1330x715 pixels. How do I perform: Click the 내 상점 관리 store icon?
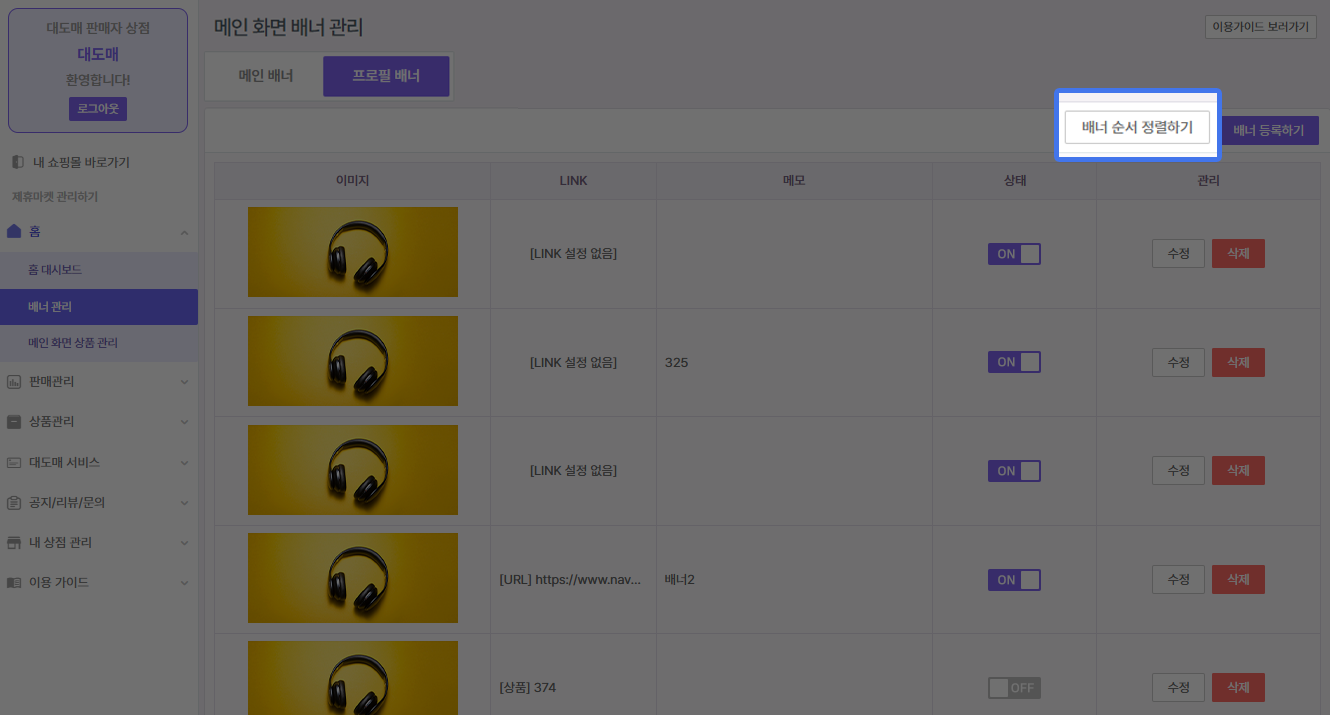click(x=14, y=543)
